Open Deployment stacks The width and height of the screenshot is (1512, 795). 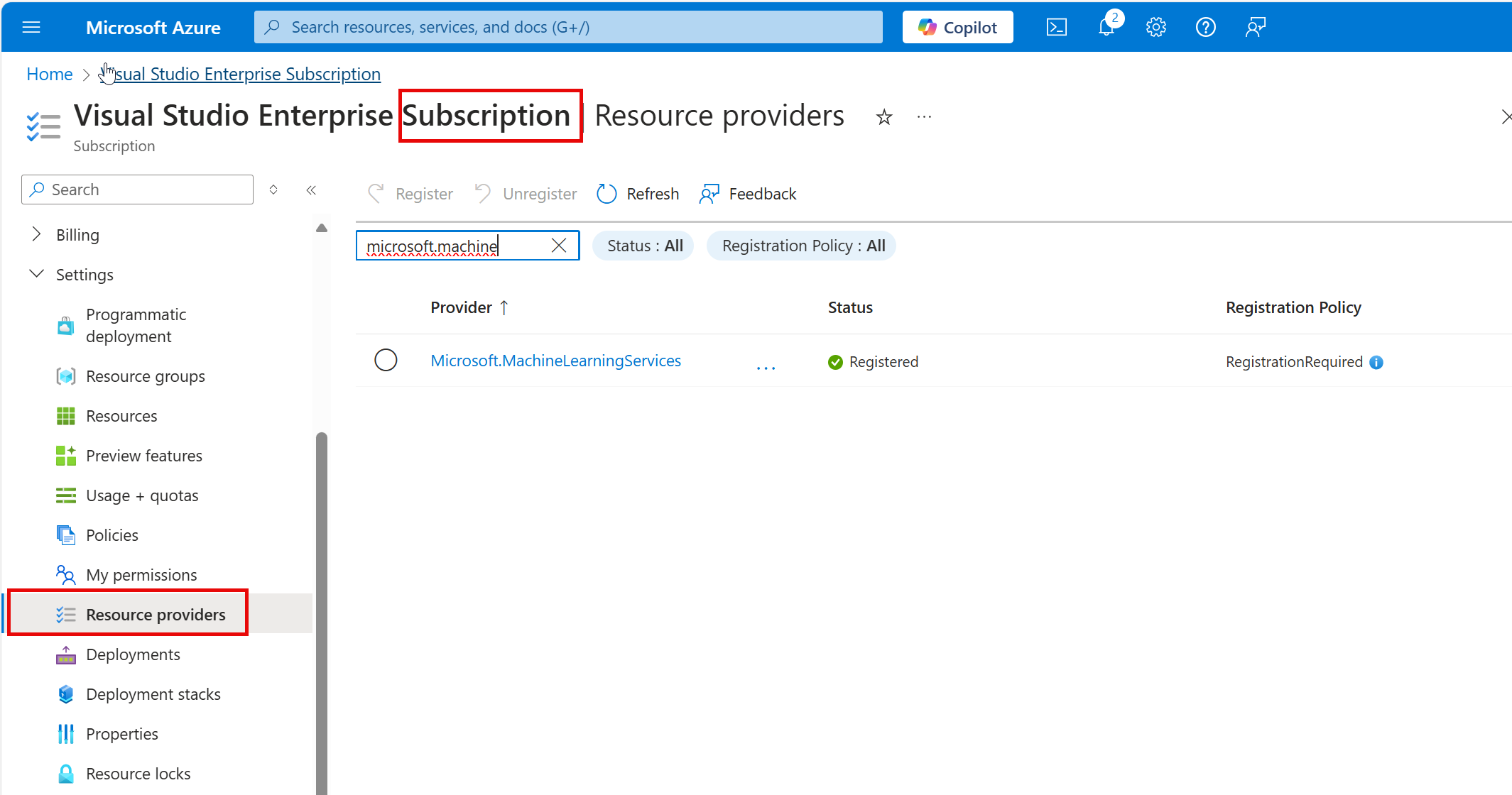click(153, 694)
